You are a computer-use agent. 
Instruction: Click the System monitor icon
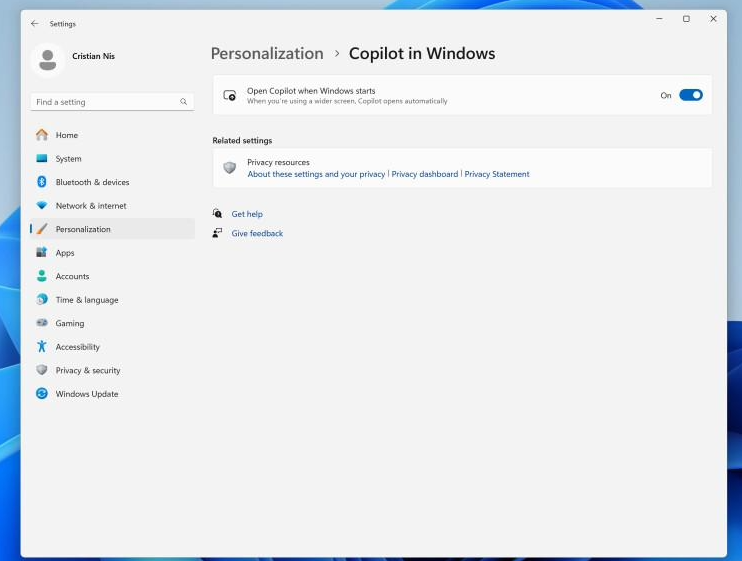42,159
